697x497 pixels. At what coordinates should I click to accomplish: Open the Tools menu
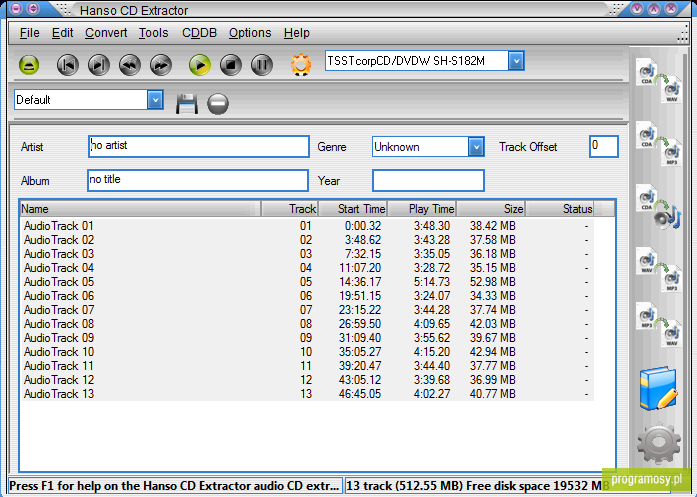click(153, 33)
